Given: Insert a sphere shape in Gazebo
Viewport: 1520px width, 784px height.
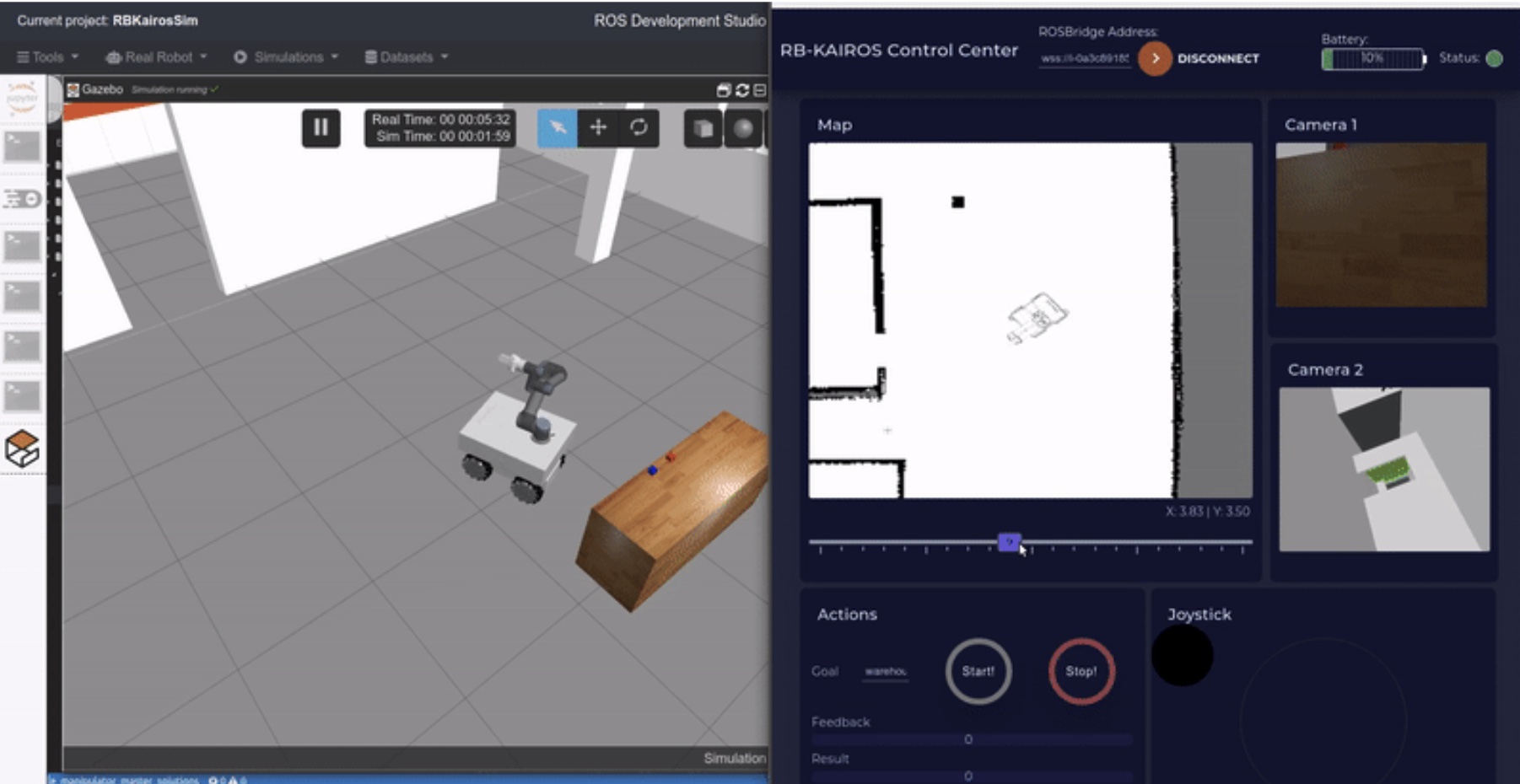Looking at the screenshot, I should click(742, 128).
